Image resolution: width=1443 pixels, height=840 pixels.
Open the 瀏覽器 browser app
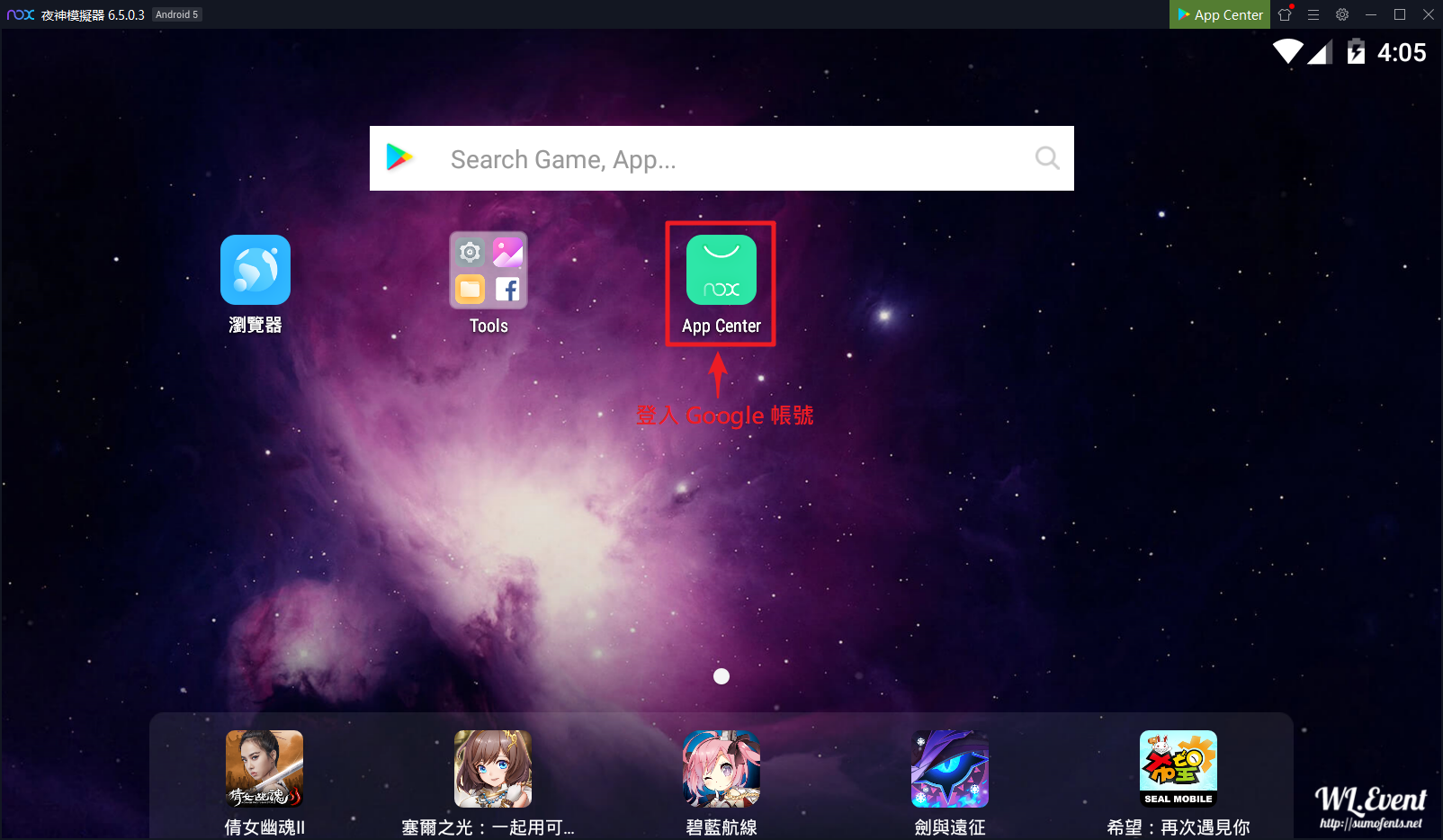click(x=255, y=270)
